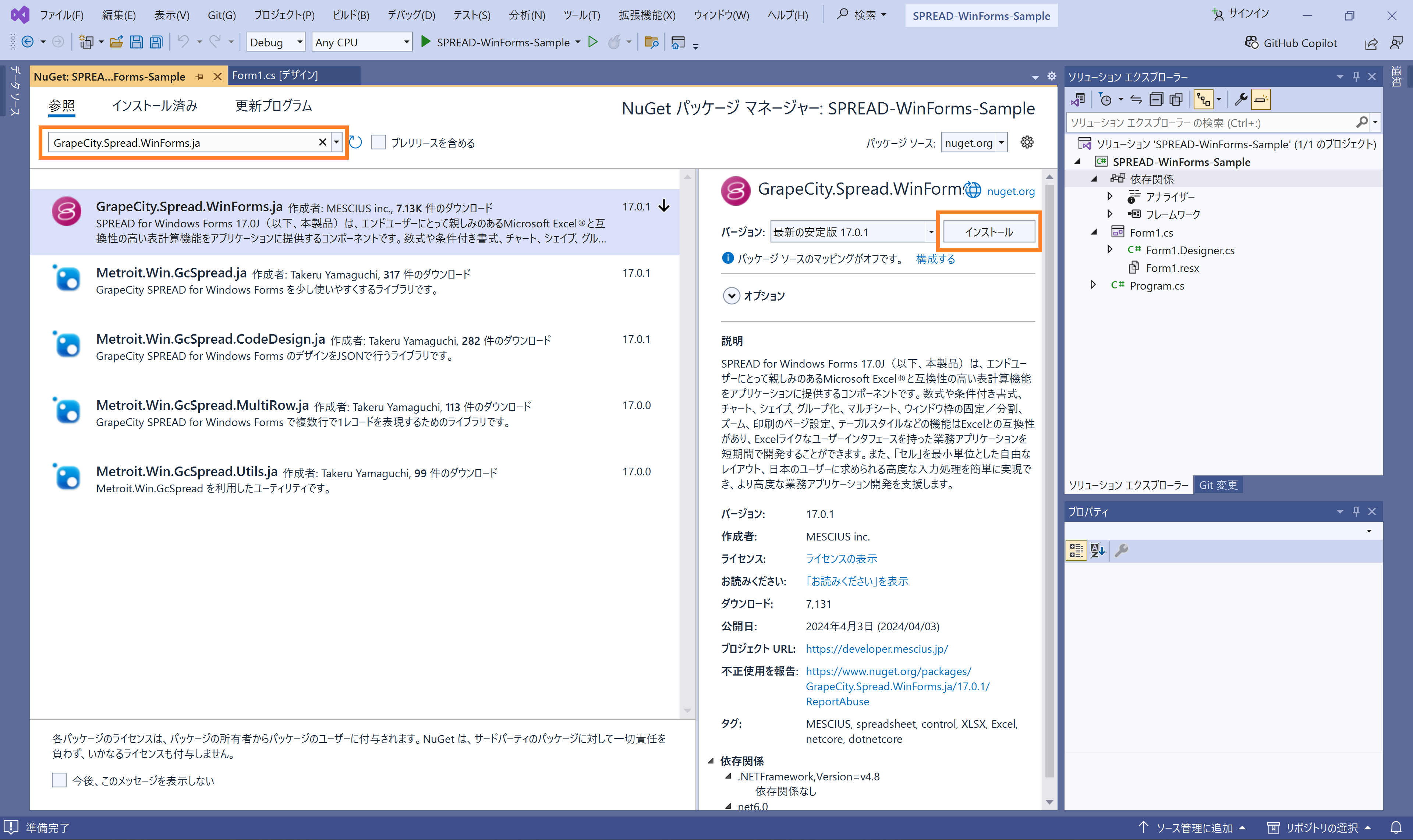Expand the Program.cs tree node
The height and width of the screenshot is (840, 1413).
(1094, 285)
